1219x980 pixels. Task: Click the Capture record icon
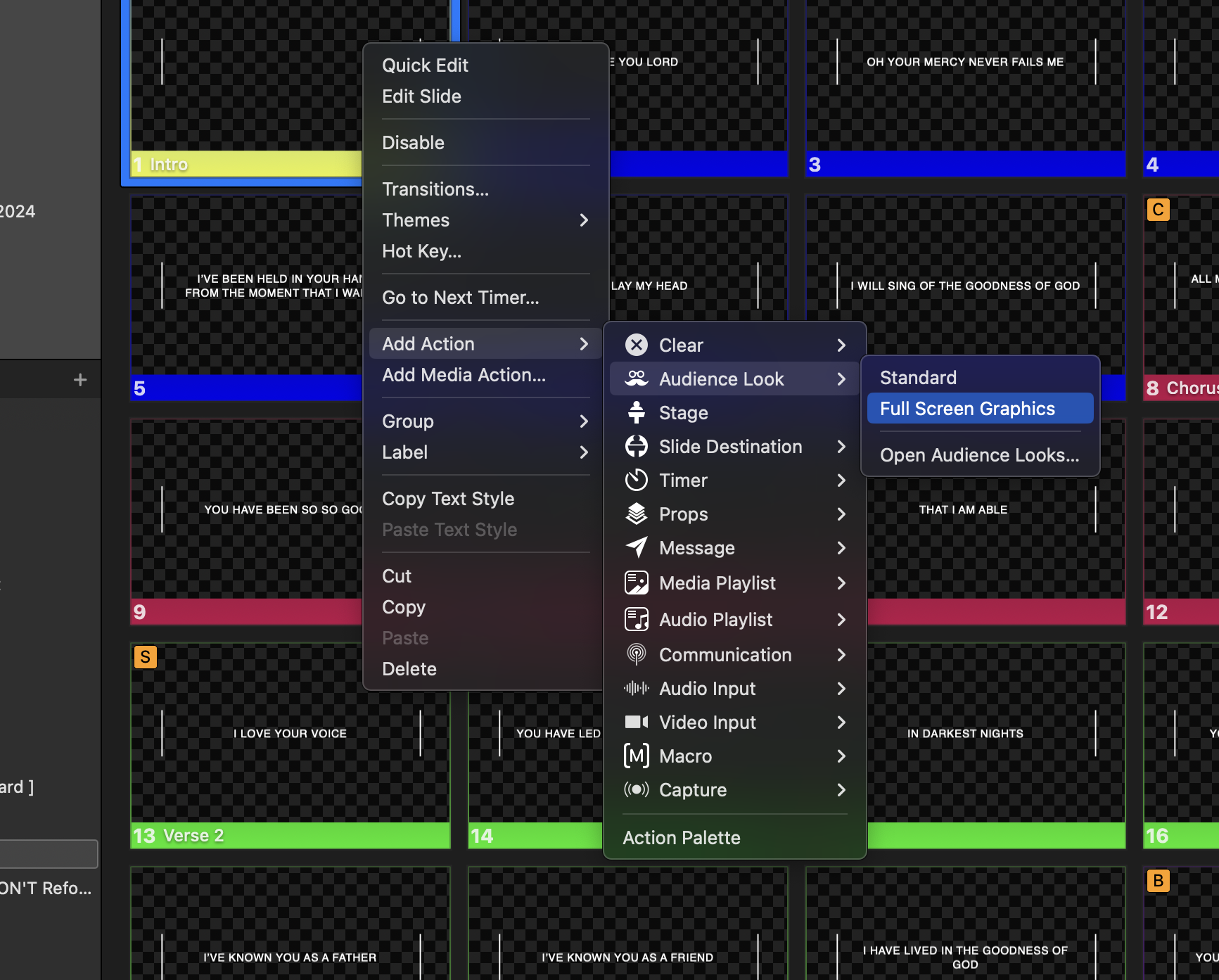point(637,789)
